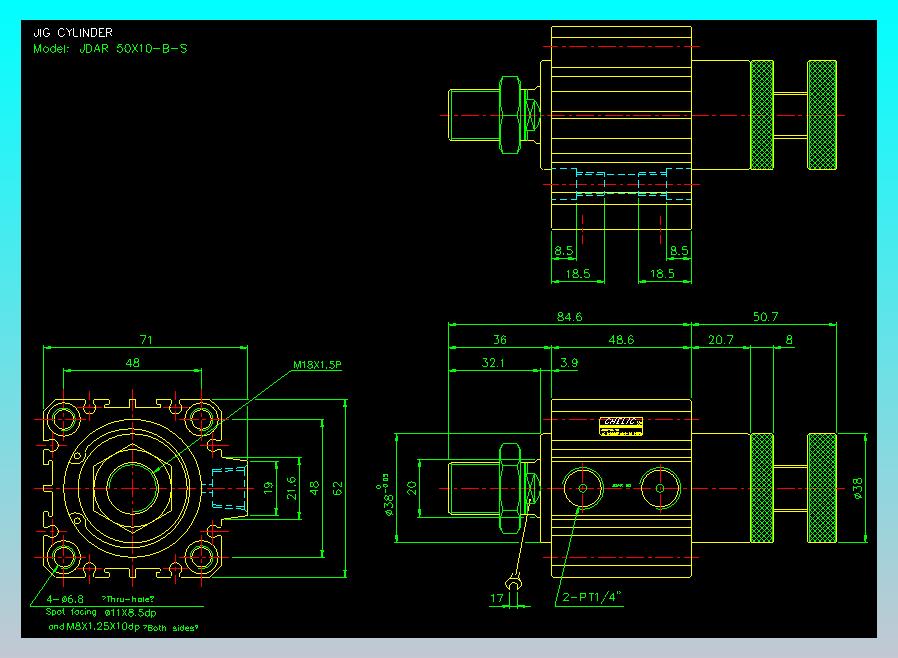Viewport: 898px width, 658px height.
Task: Click the 20 rod diameter dimension
Action: [x=412, y=488]
